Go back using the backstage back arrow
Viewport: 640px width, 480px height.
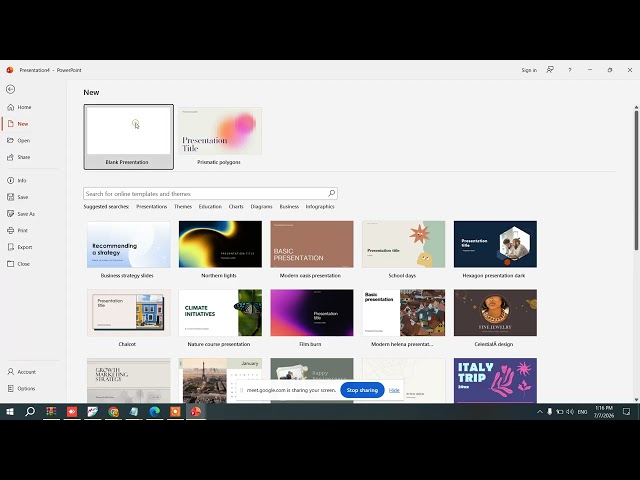click(x=11, y=89)
